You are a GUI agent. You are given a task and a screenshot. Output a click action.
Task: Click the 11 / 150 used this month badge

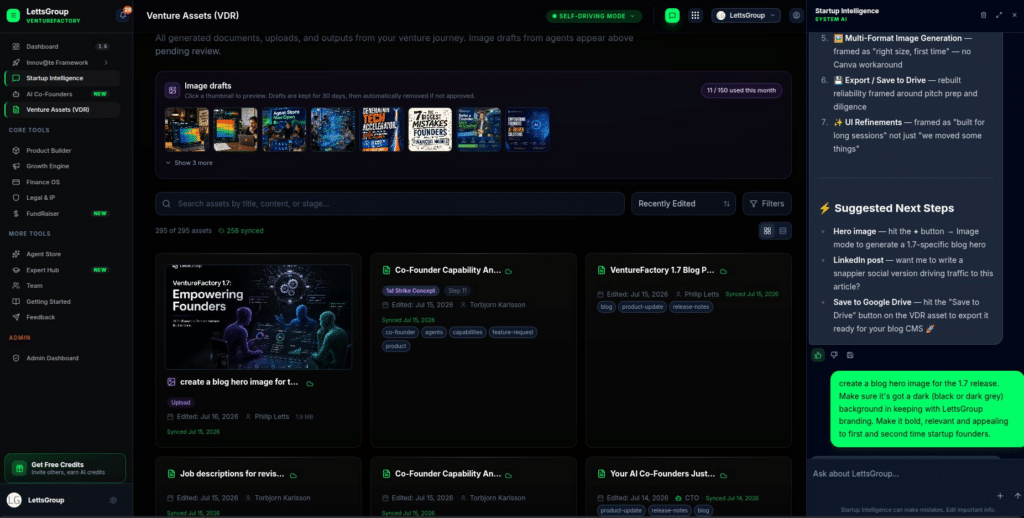point(741,90)
